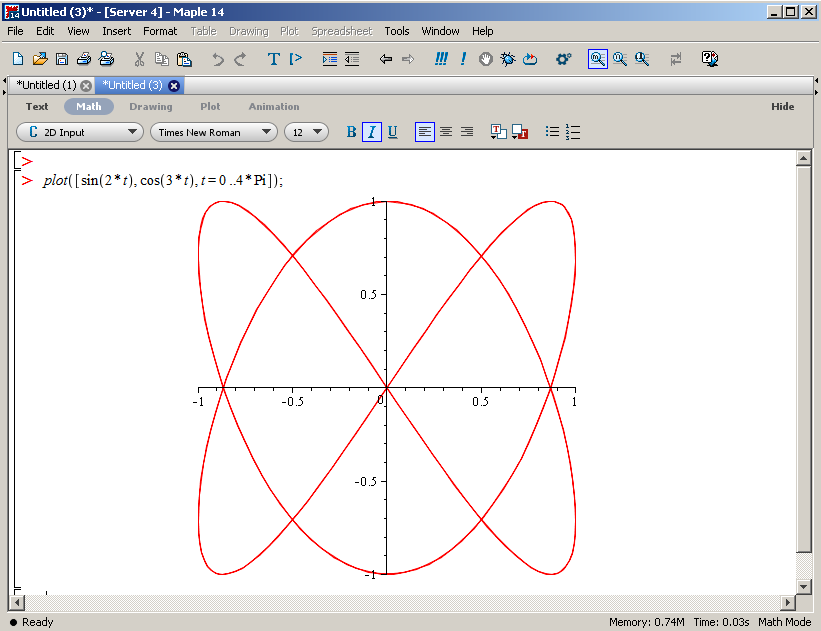
Task: Redo the last undone action
Action: click(x=240, y=59)
